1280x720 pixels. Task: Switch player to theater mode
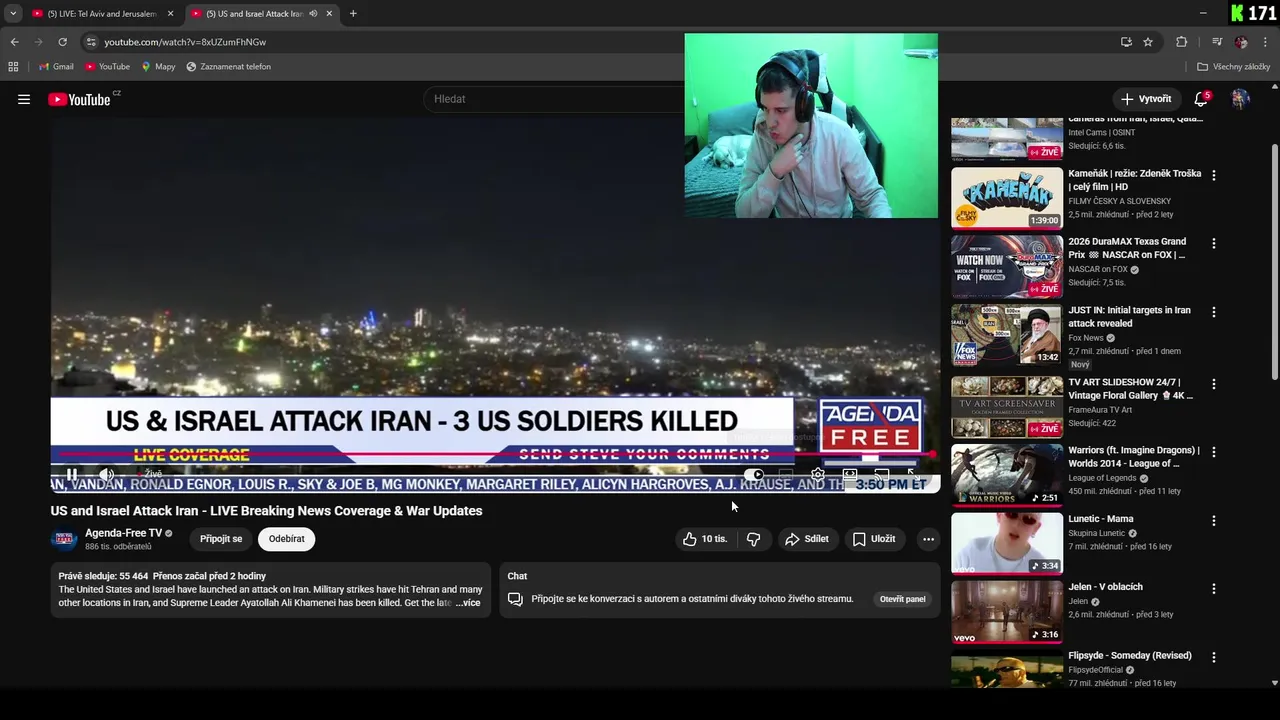pos(850,475)
